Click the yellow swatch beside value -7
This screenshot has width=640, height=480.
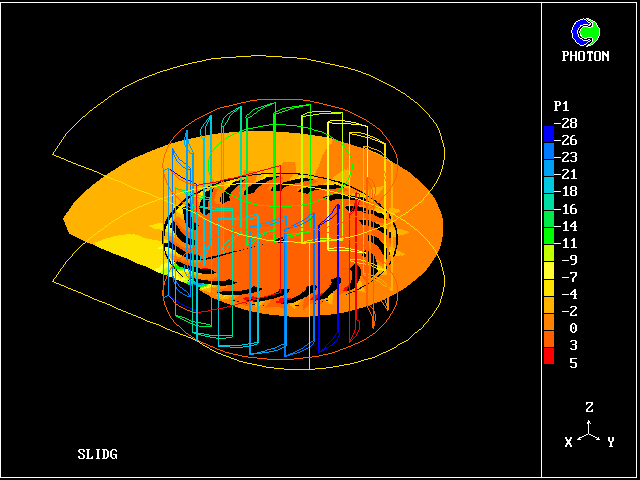[x=548, y=274]
